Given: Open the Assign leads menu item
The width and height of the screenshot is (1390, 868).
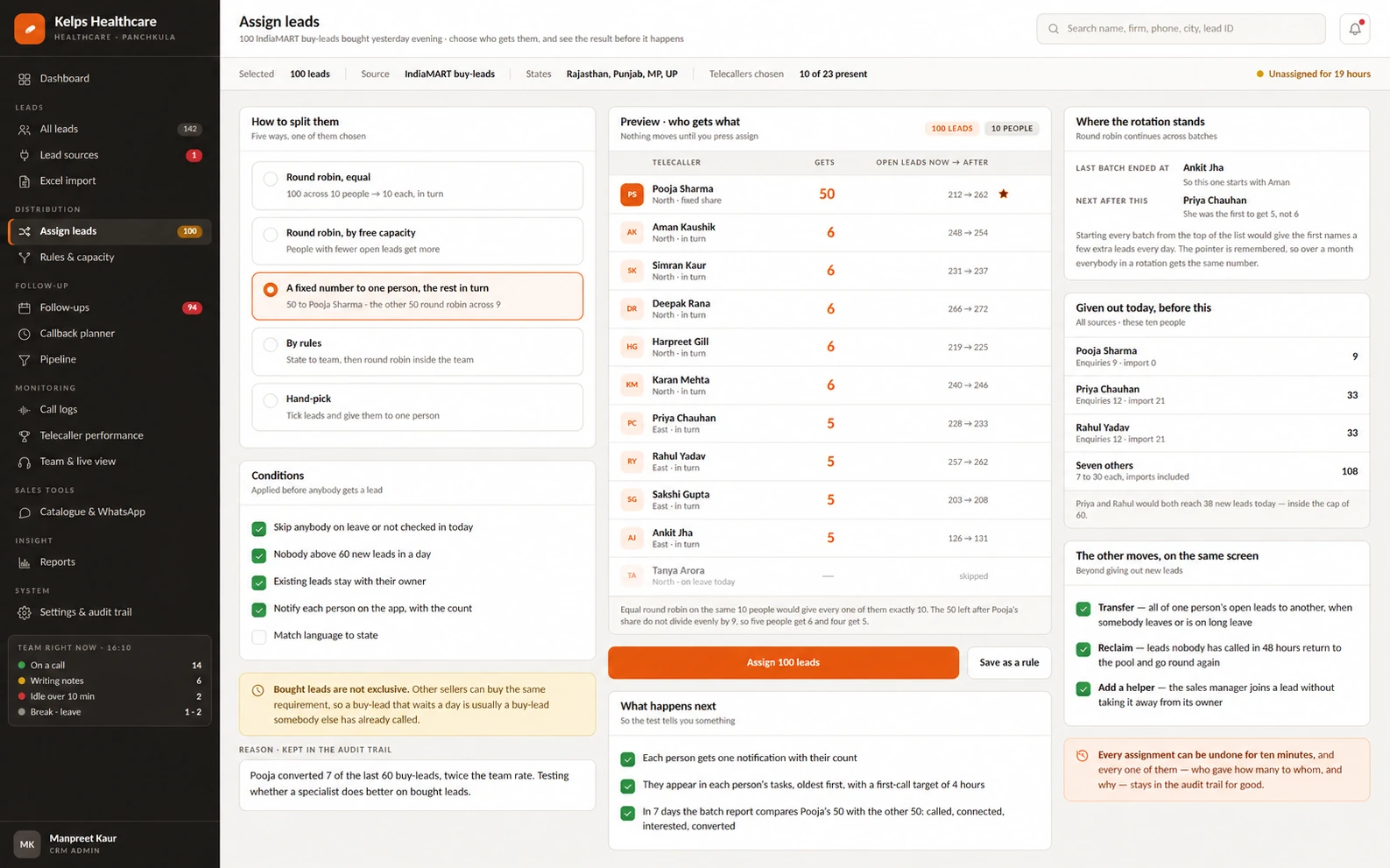Looking at the screenshot, I should (x=109, y=231).
